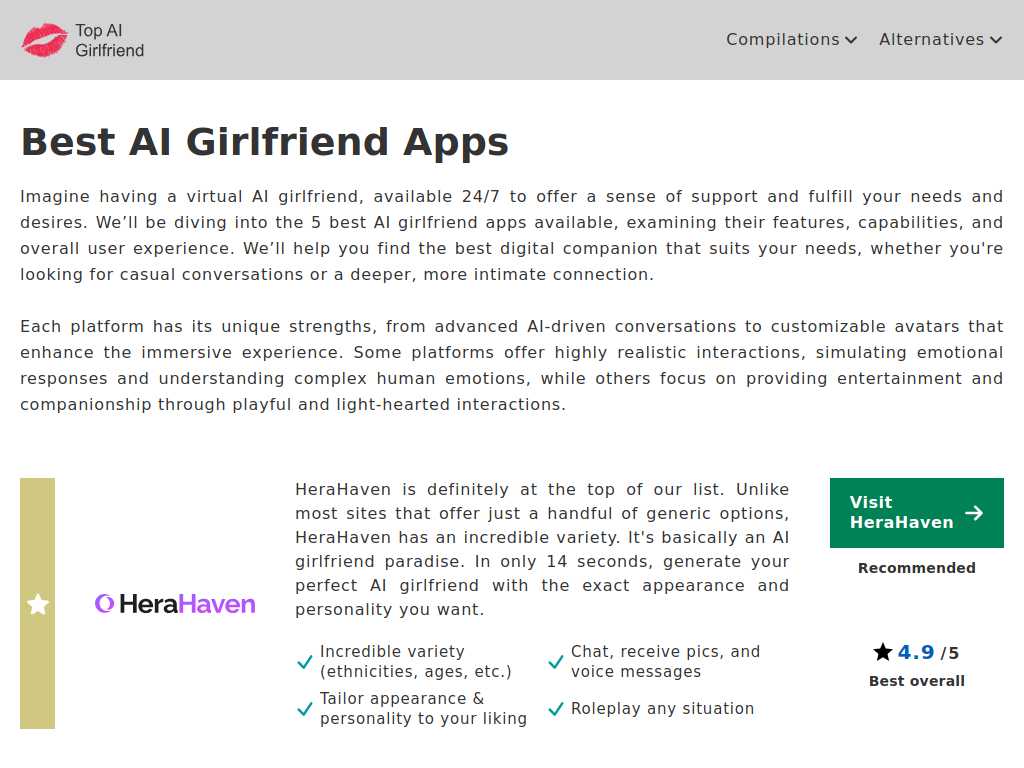Click the 'Each platform has its unique' paragraph
This screenshot has height=768, width=1024.
pyautogui.click(x=511, y=365)
